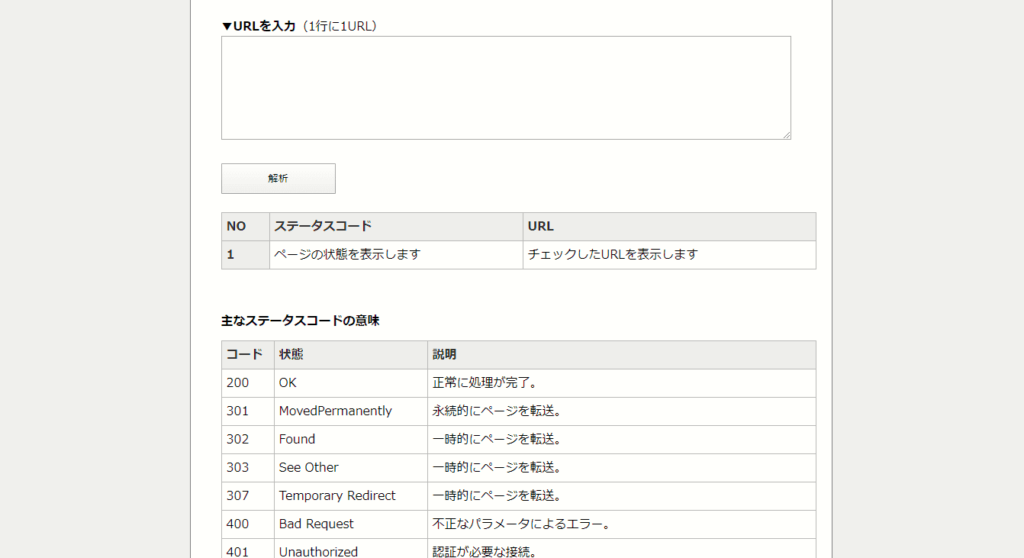Select the 302 row description 一時的にページを転送。
Screen dimensions: 1024x558
pyautogui.click(x=497, y=440)
